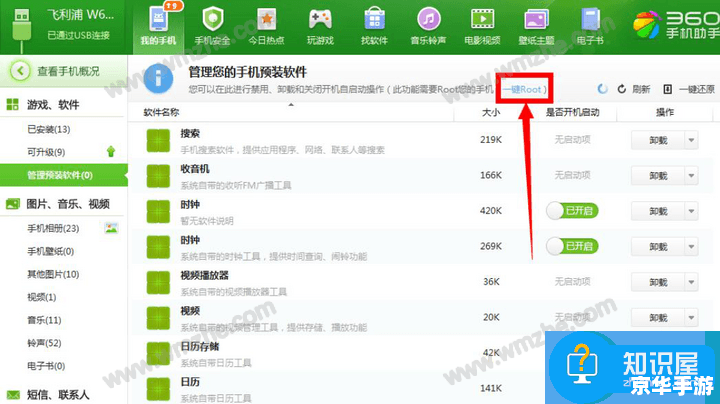Select 铃声(52) in sidebar
Screen dimensions: 720x404
click(x=44, y=343)
